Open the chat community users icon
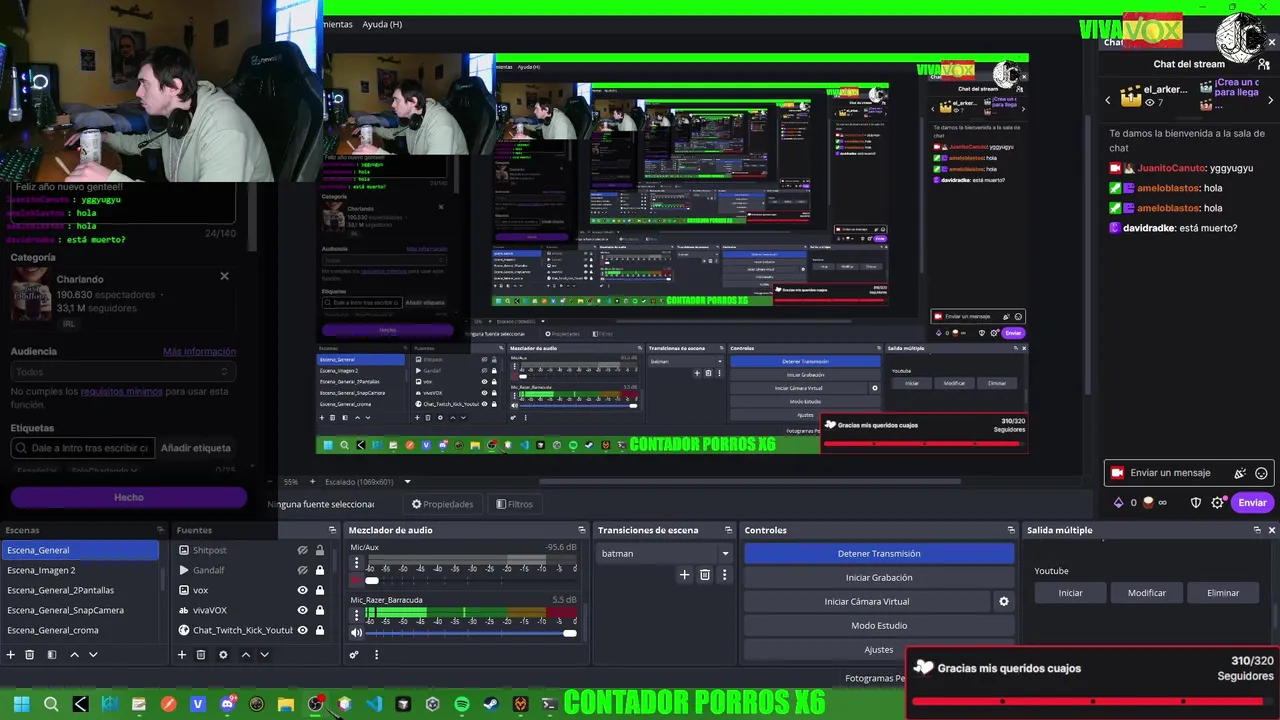 click(1264, 64)
